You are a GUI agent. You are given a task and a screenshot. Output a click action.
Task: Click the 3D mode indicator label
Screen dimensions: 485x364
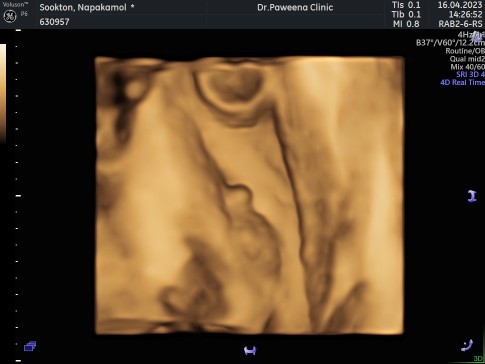479,359
